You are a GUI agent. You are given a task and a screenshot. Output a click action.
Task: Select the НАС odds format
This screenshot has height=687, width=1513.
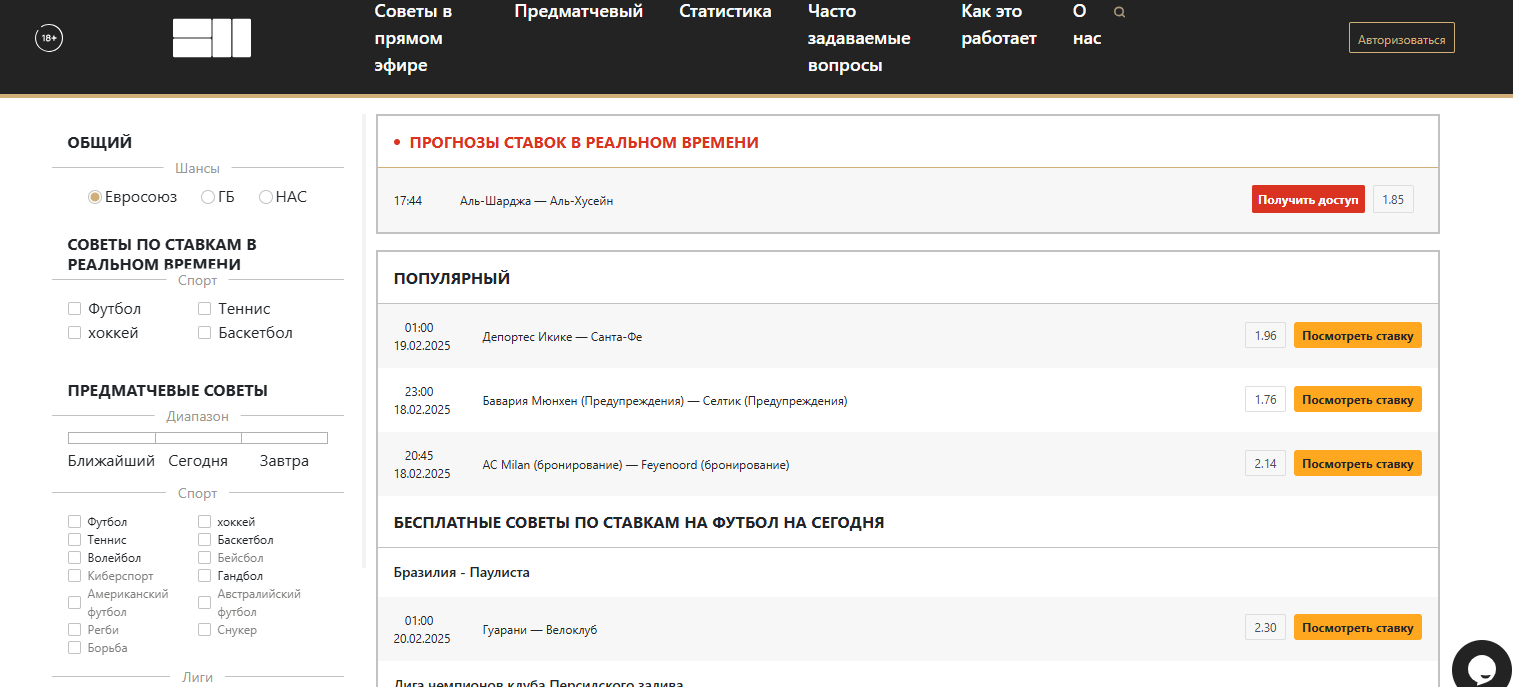266,197
